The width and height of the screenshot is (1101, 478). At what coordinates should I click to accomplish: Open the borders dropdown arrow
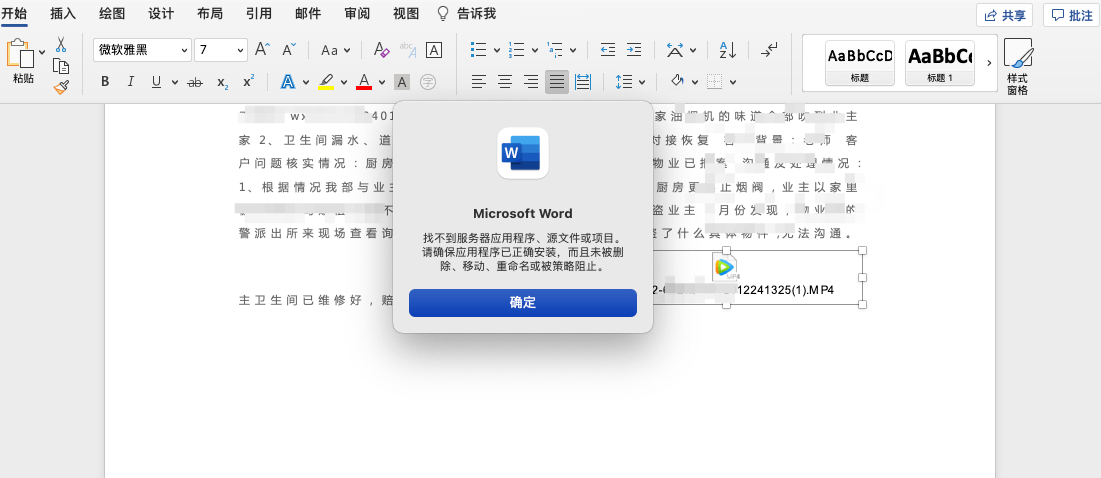(x=733, y=83)
